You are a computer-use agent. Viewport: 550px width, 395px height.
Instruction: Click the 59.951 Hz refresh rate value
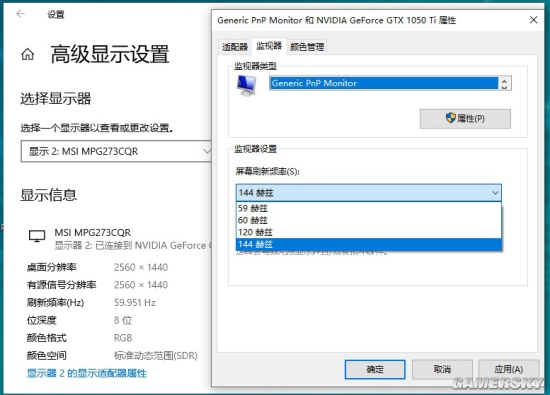pos(135,302)
